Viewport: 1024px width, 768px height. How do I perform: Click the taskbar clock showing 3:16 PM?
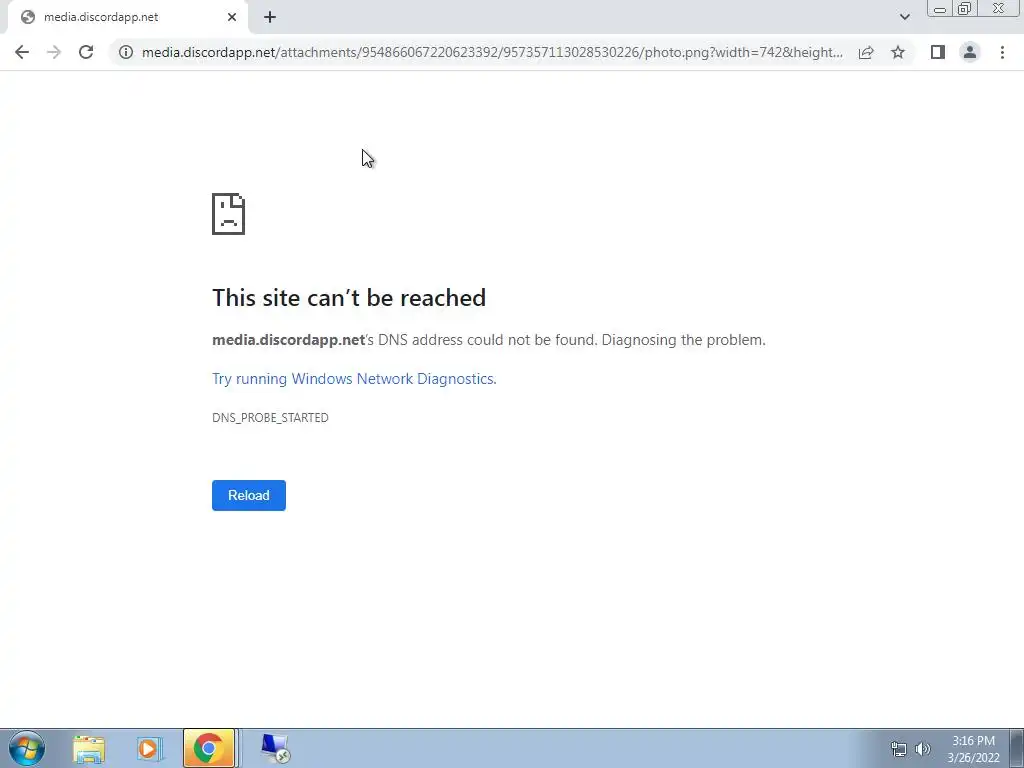(x=973, y=749)
